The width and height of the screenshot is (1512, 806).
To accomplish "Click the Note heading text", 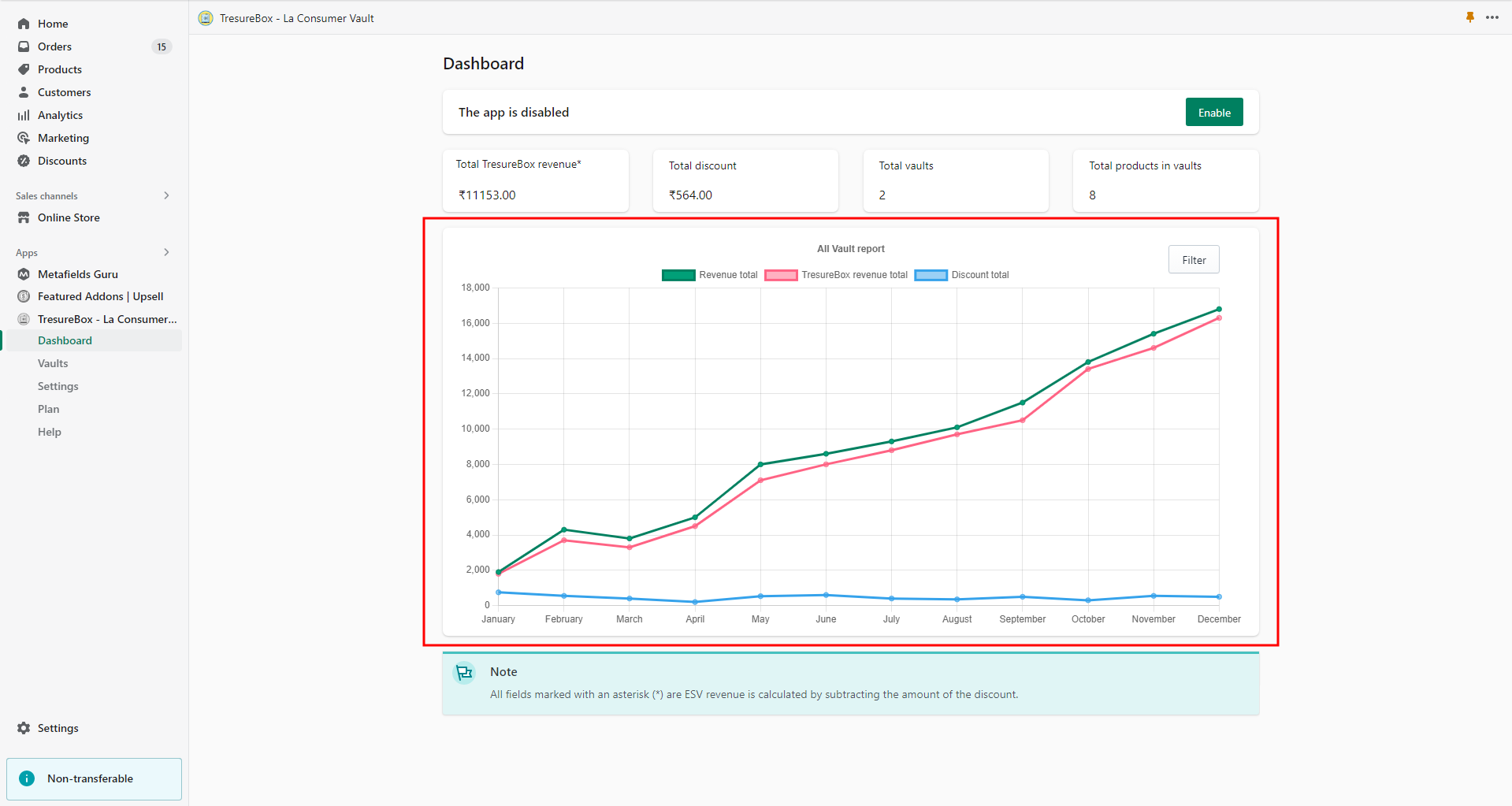I will click(503, 672).
